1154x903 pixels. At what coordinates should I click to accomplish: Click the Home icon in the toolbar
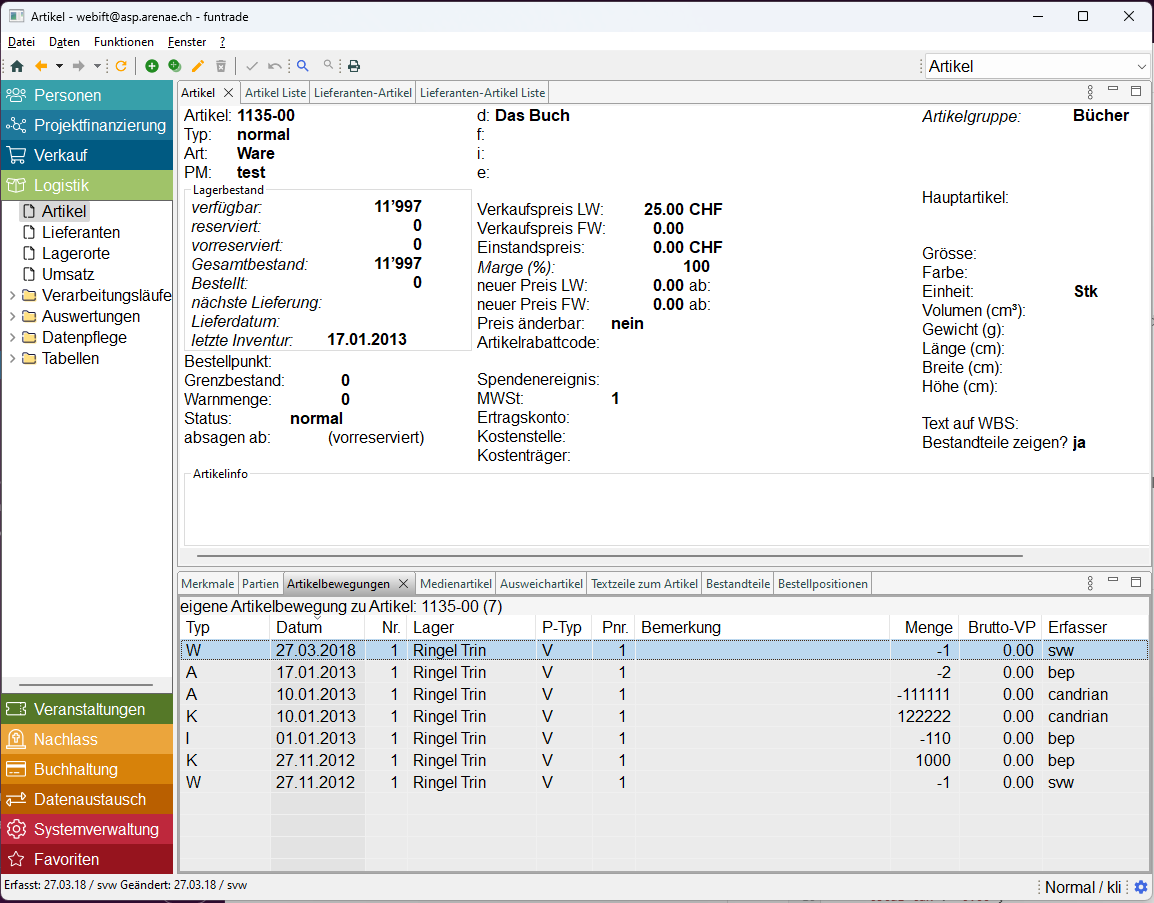(x=17, y=66)
